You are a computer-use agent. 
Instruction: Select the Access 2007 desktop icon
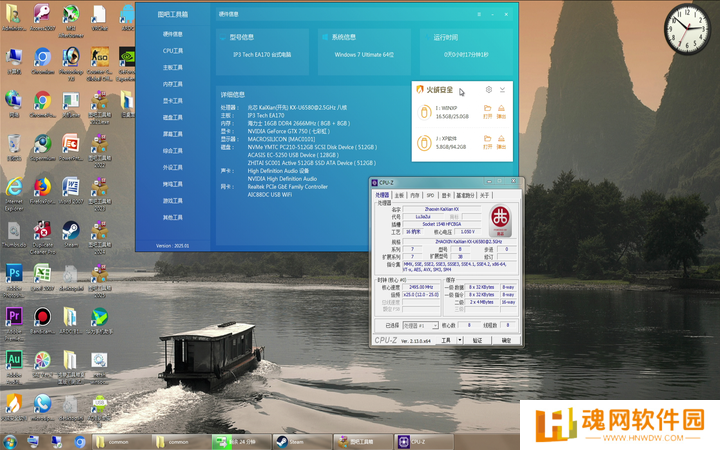(x=43, y=17)
